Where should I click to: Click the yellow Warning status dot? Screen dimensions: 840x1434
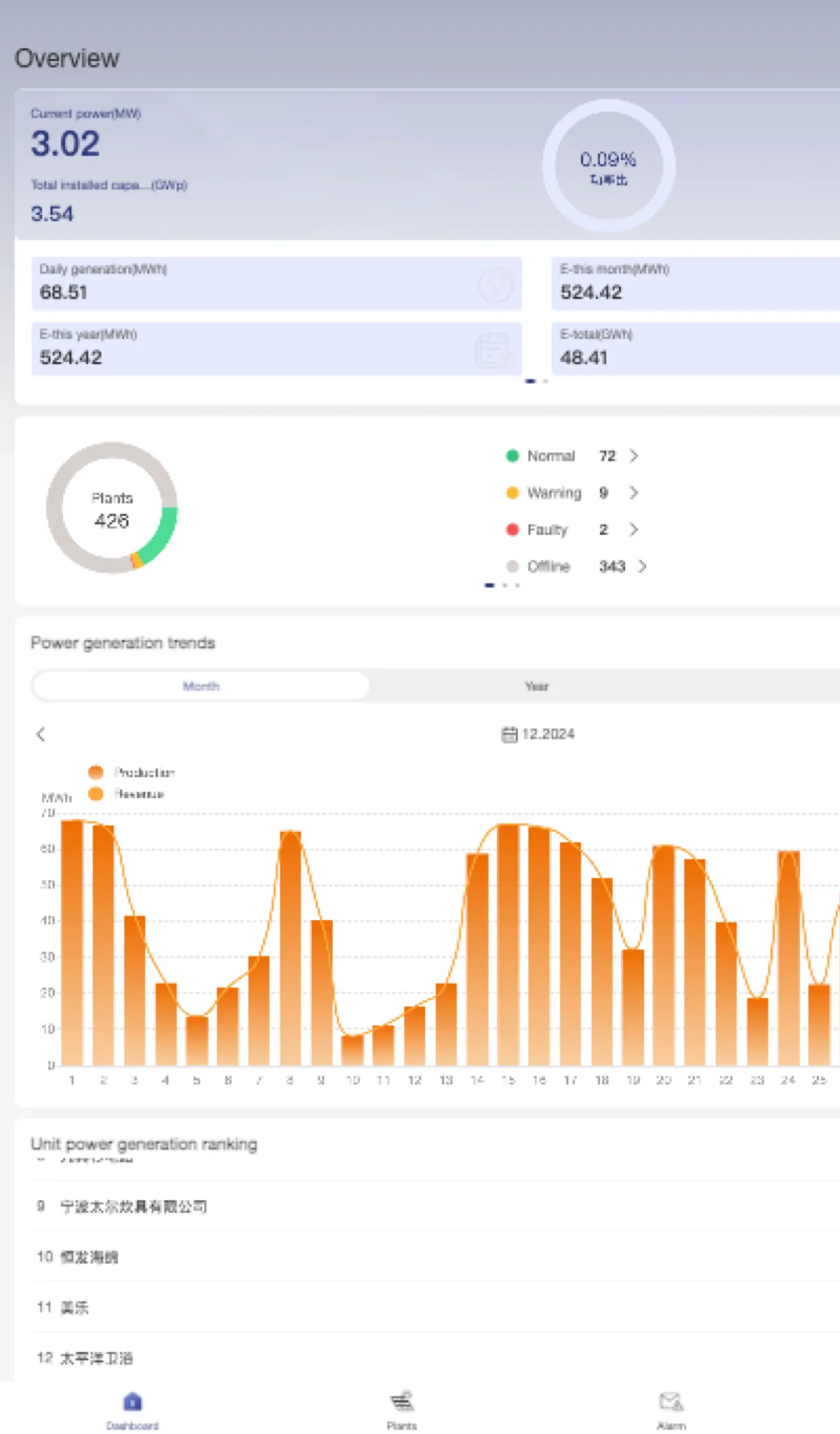click(512, 493)
